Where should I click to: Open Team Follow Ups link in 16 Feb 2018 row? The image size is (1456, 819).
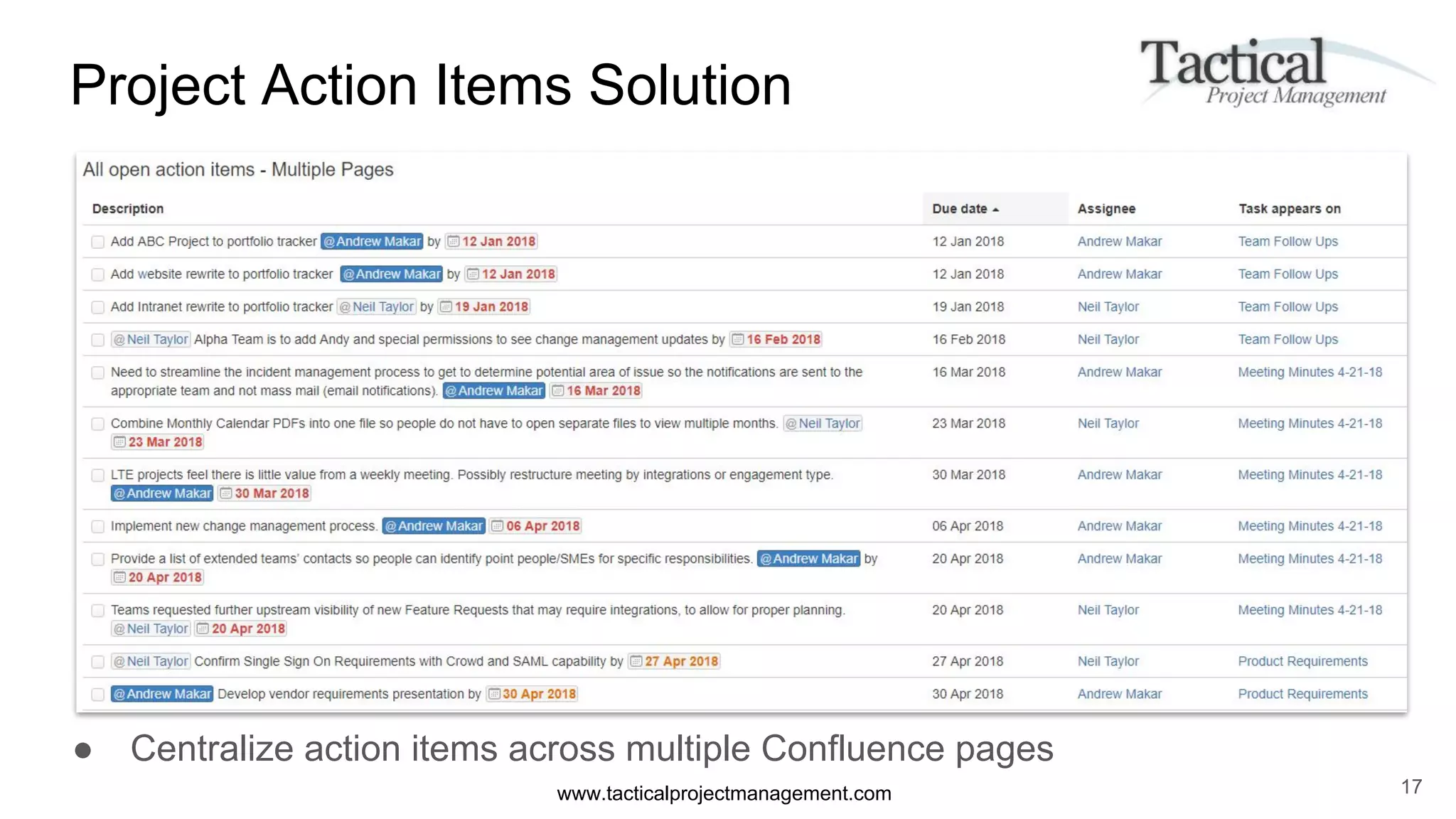1288,340
